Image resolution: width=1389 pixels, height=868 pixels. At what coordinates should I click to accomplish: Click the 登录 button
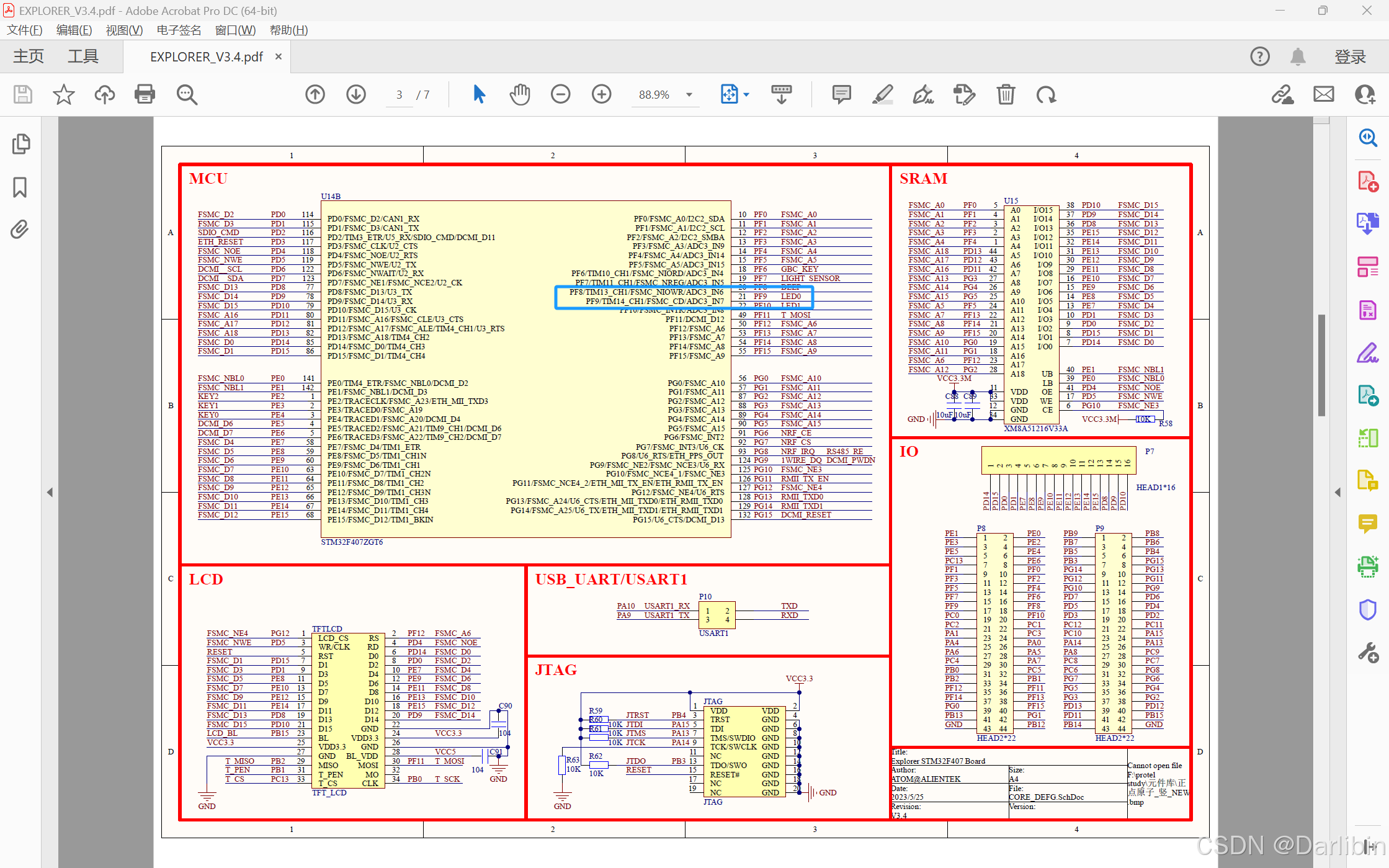(1350, 56)
